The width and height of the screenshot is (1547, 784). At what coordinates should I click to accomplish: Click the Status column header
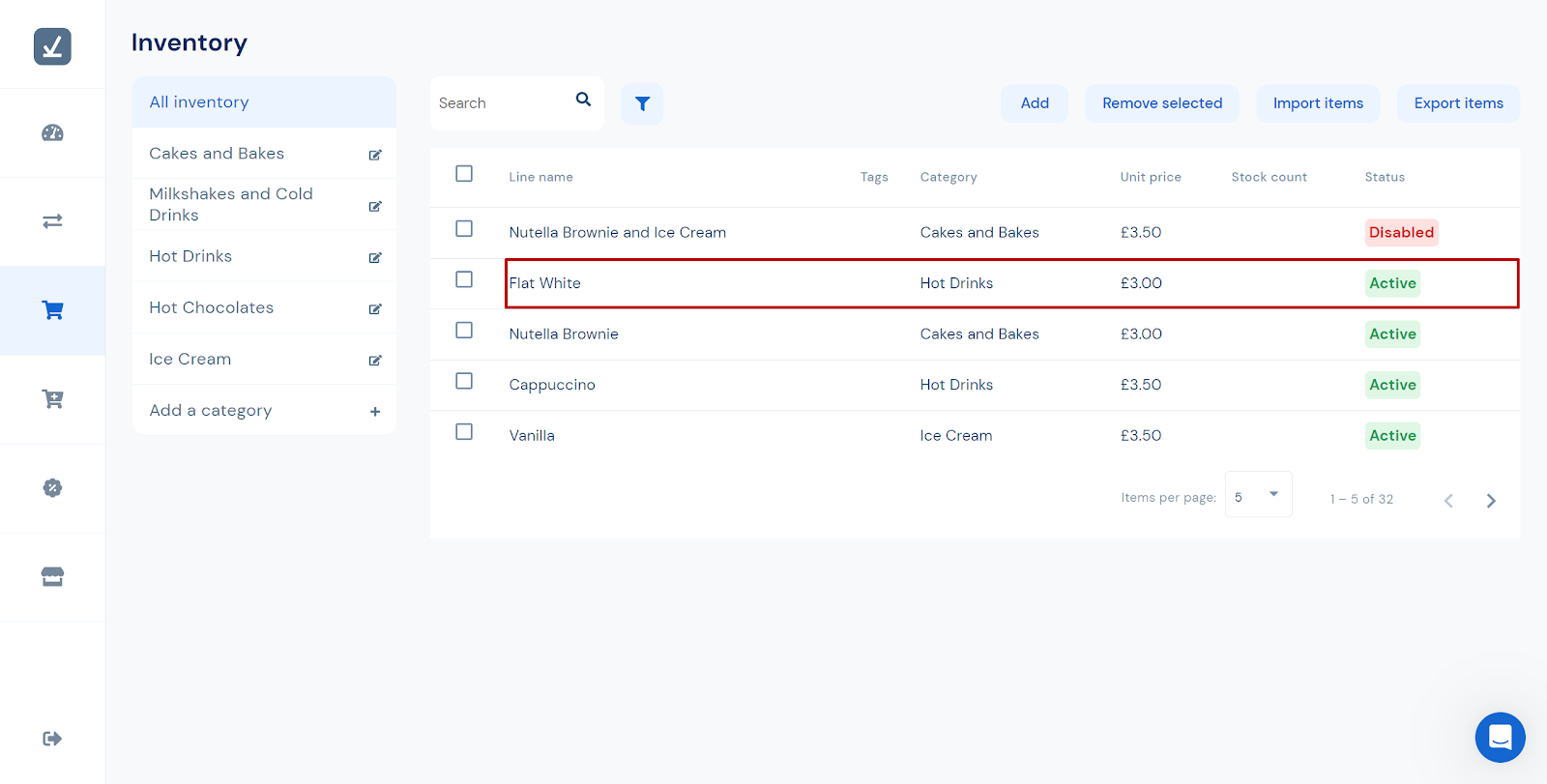(x=1385, y=177)
